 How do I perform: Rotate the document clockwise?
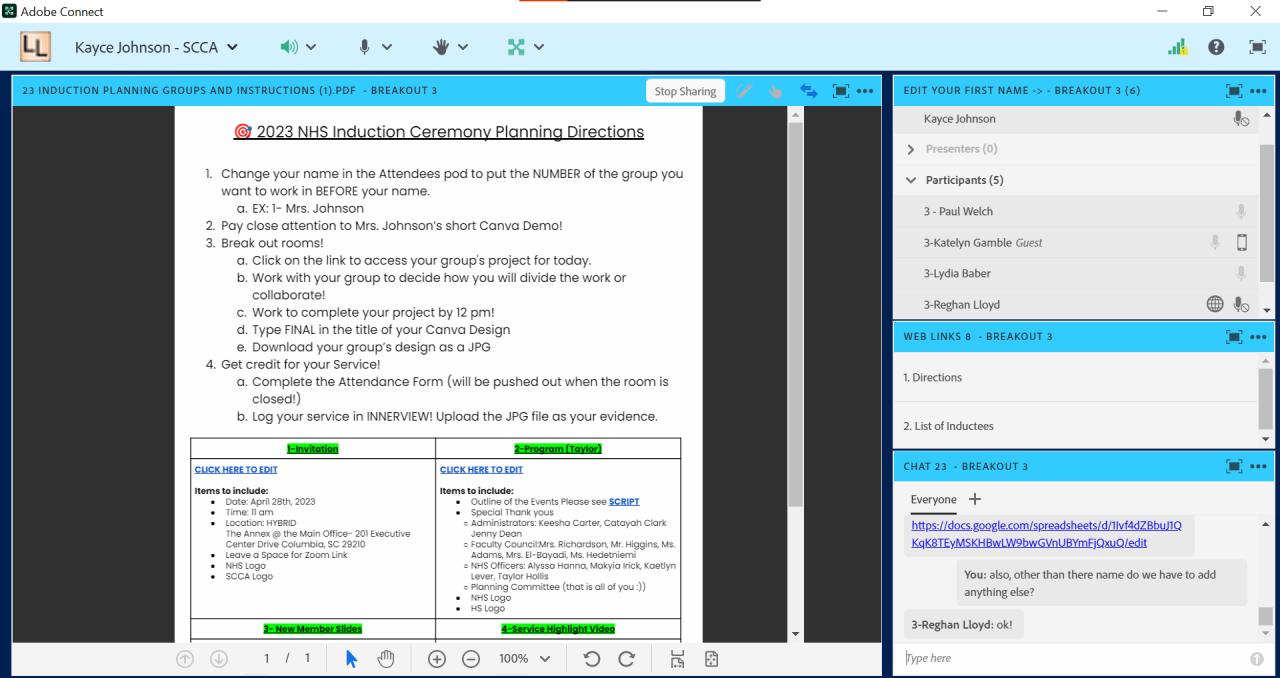click(627, 659)
